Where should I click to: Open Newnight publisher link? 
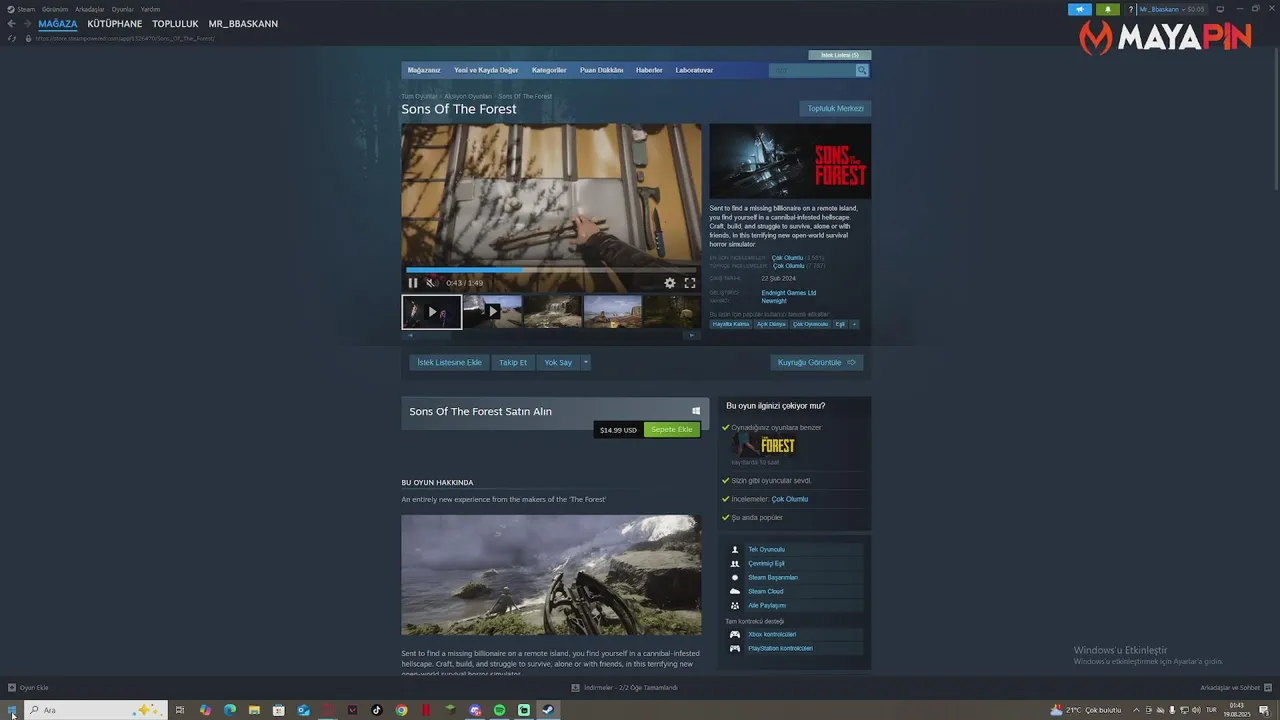coord(774,301)
